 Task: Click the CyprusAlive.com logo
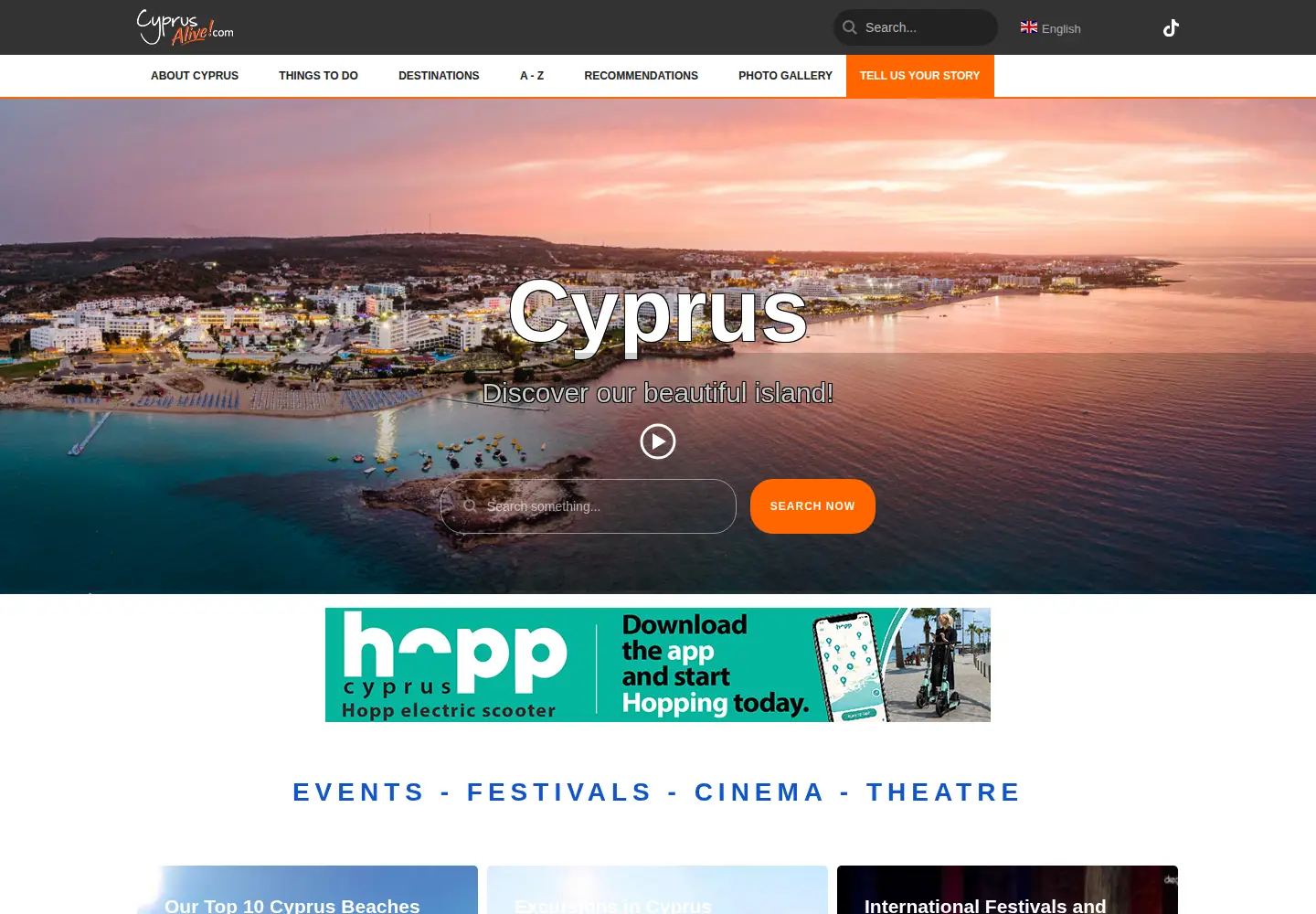click(186, 27)
